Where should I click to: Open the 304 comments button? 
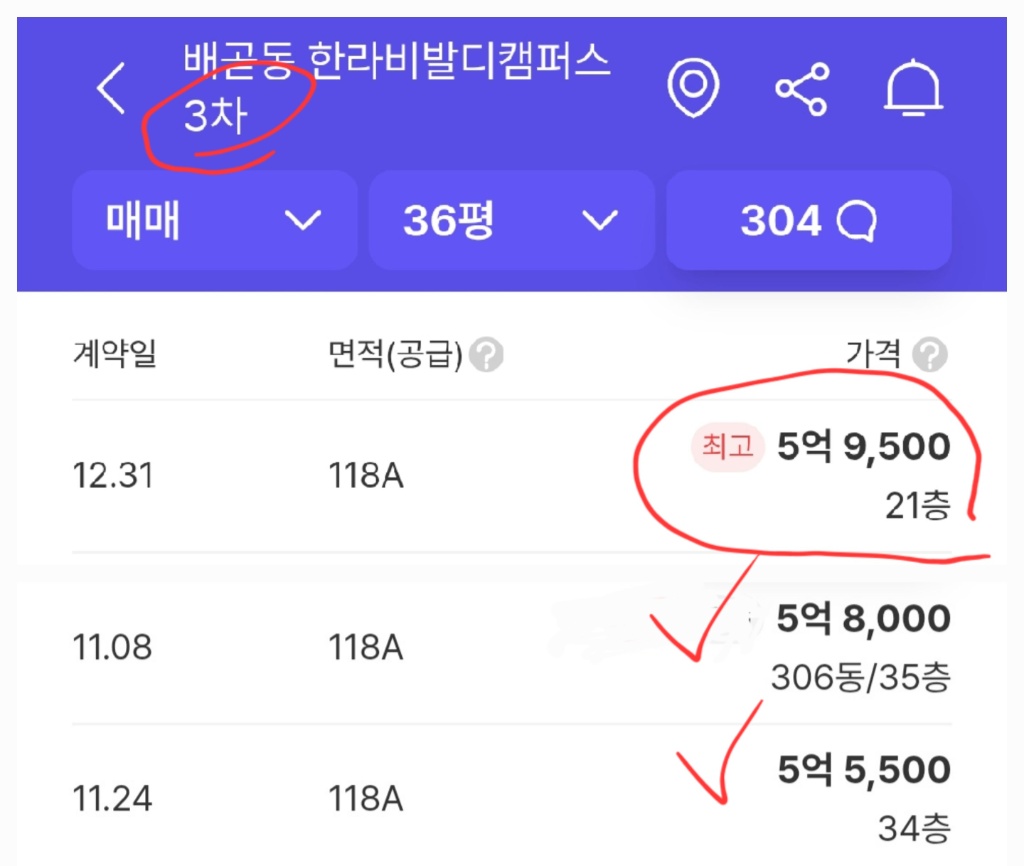808,220
